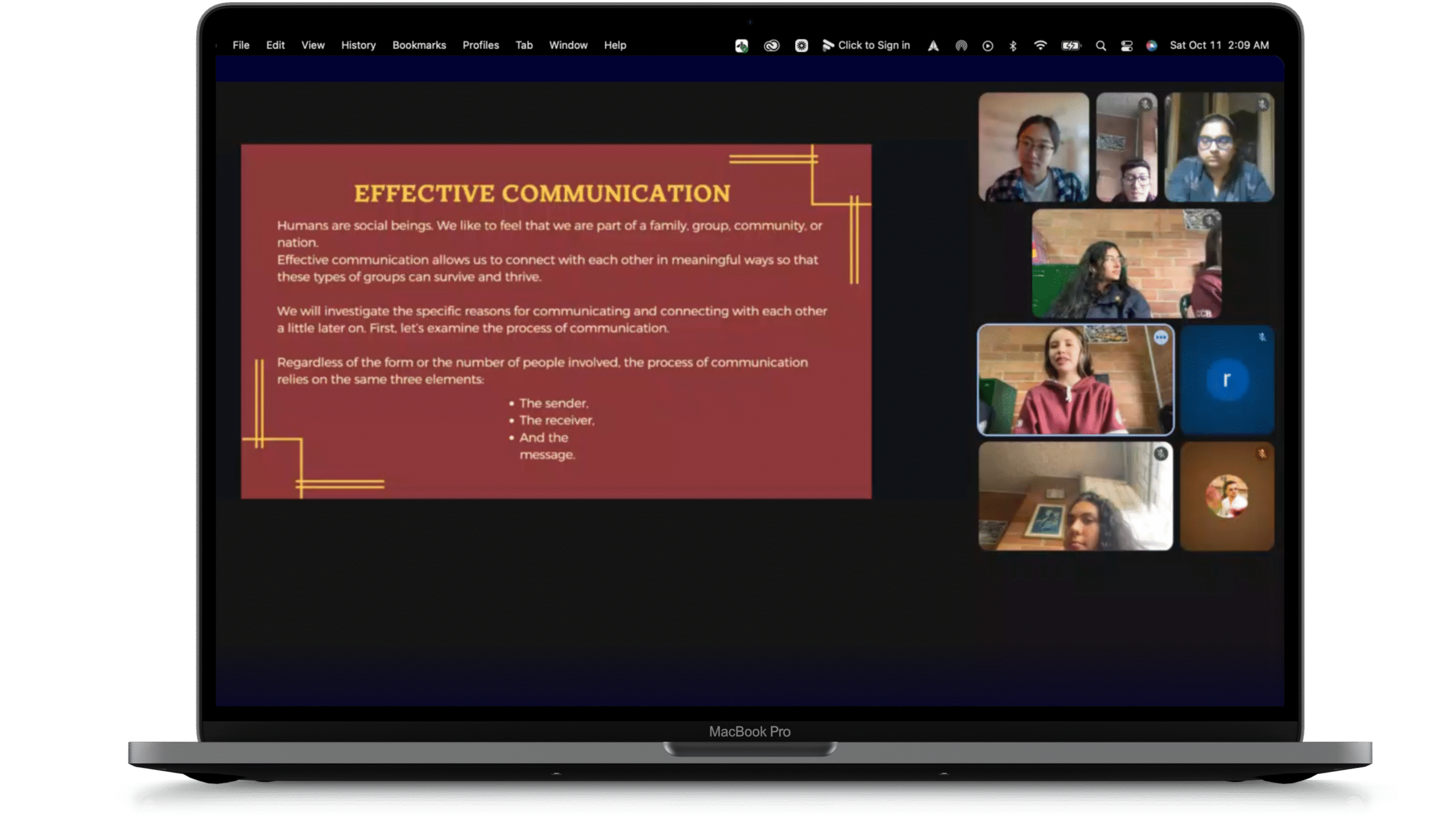Open the Creative Cloud menu bar icon
Viewport: 1456px width, 819px height.
point(771,45)
